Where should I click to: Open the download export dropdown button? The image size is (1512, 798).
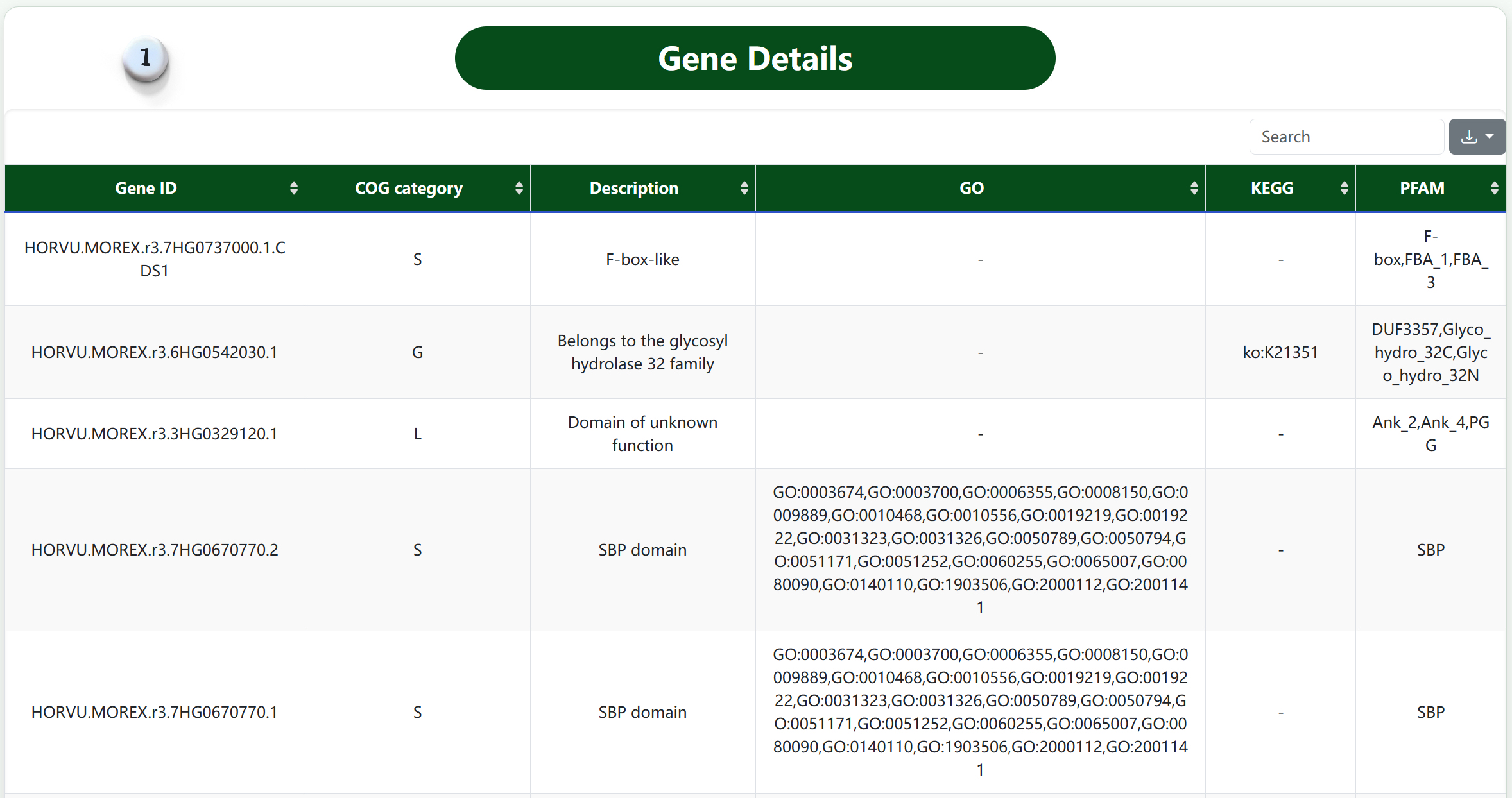(x=1477, y=137)
